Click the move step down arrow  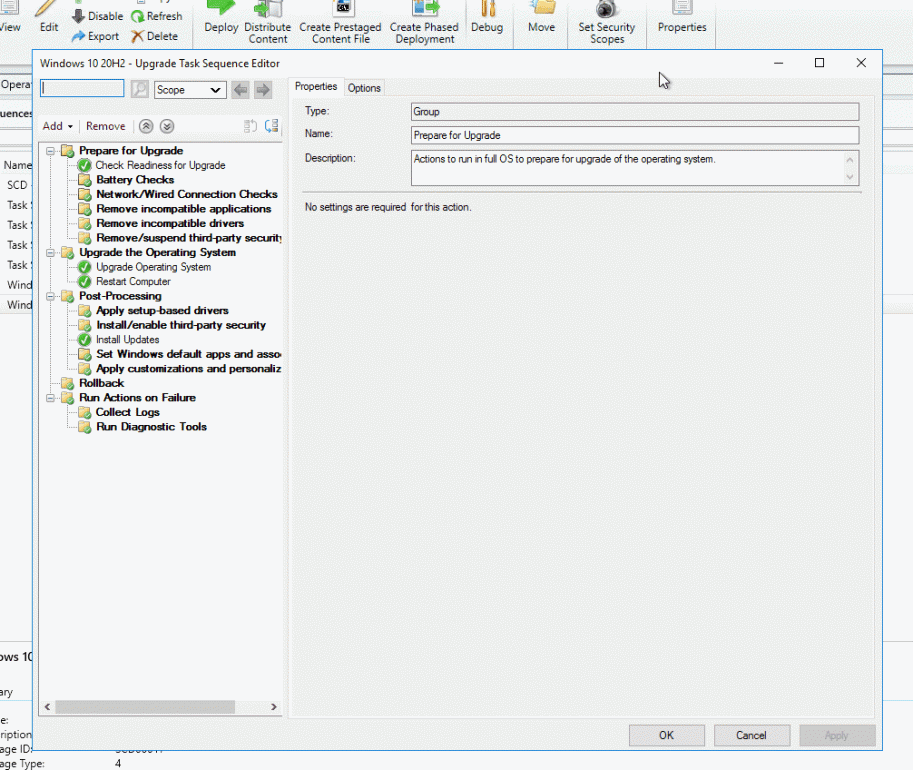tap(166, 126)
